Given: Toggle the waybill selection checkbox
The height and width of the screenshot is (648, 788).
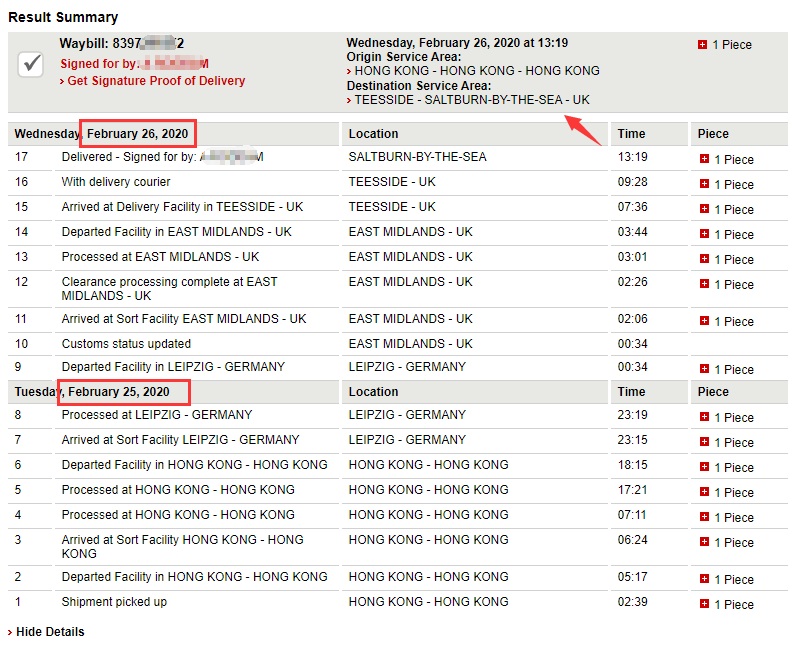Looking at the screenshot, I should [31, 64].
